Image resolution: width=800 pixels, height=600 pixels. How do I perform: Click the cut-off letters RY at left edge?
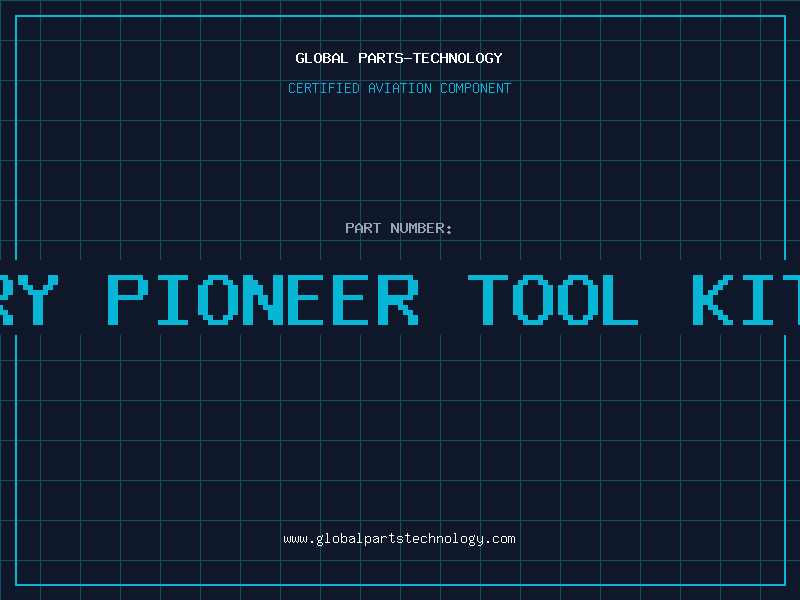pos(29,299)
